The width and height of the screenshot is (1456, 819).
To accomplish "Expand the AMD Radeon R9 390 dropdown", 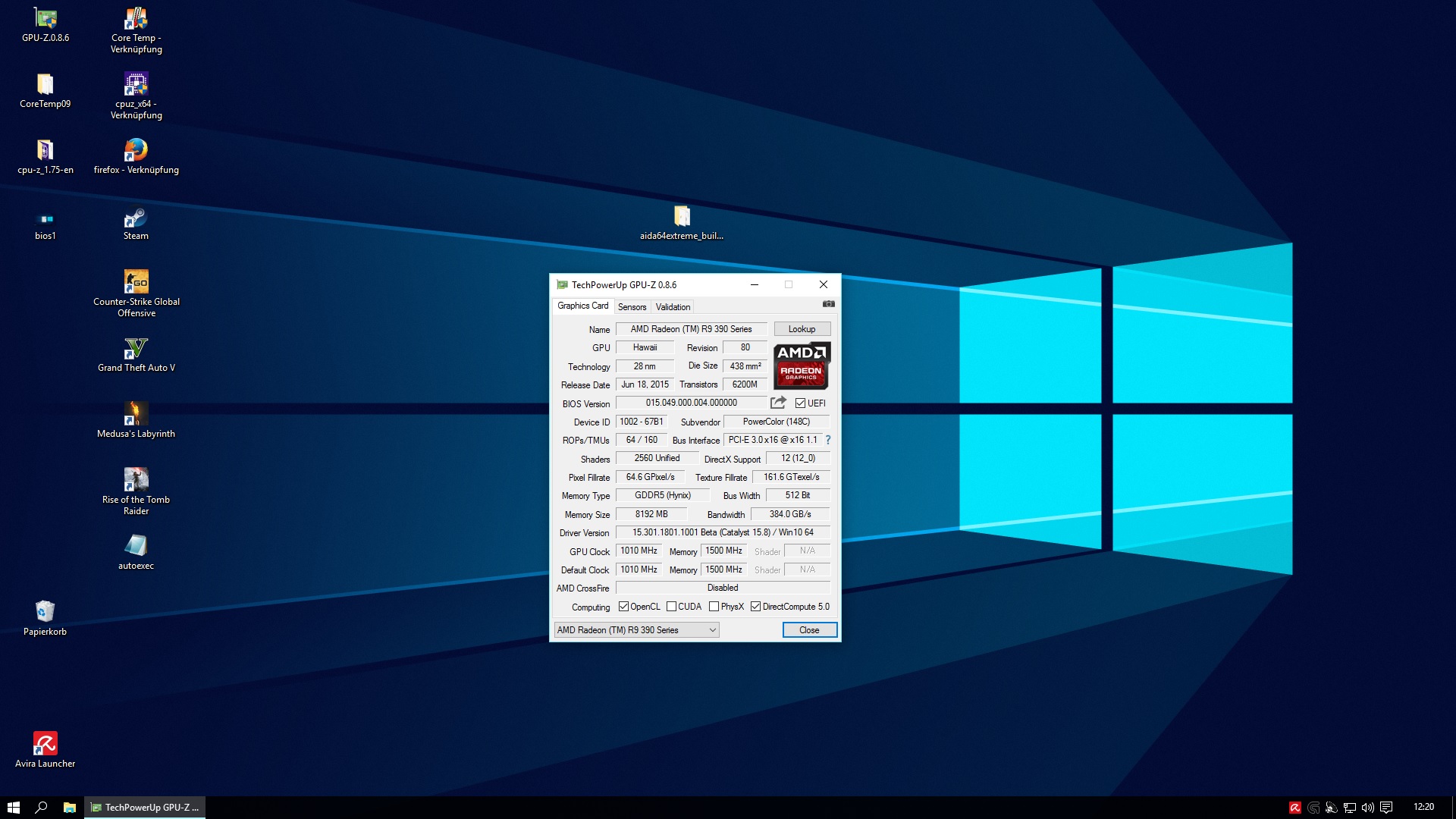I will [x=712, y=630].
